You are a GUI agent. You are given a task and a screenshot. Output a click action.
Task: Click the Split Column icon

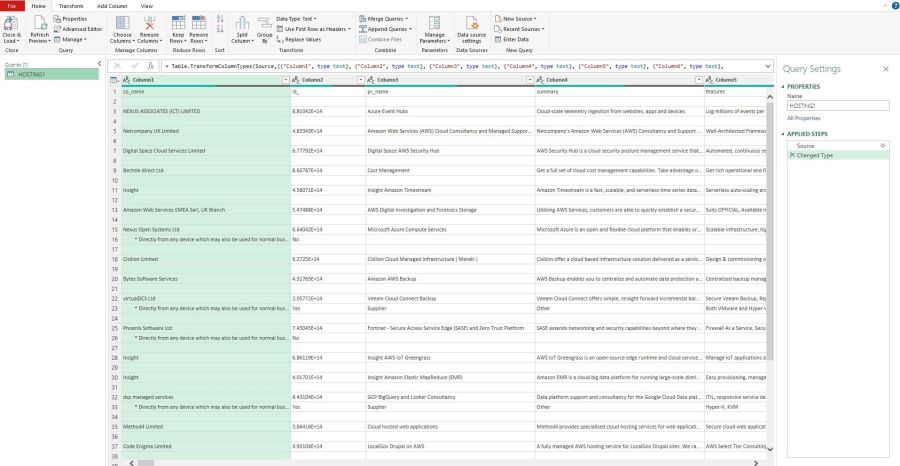coord(242,23)
